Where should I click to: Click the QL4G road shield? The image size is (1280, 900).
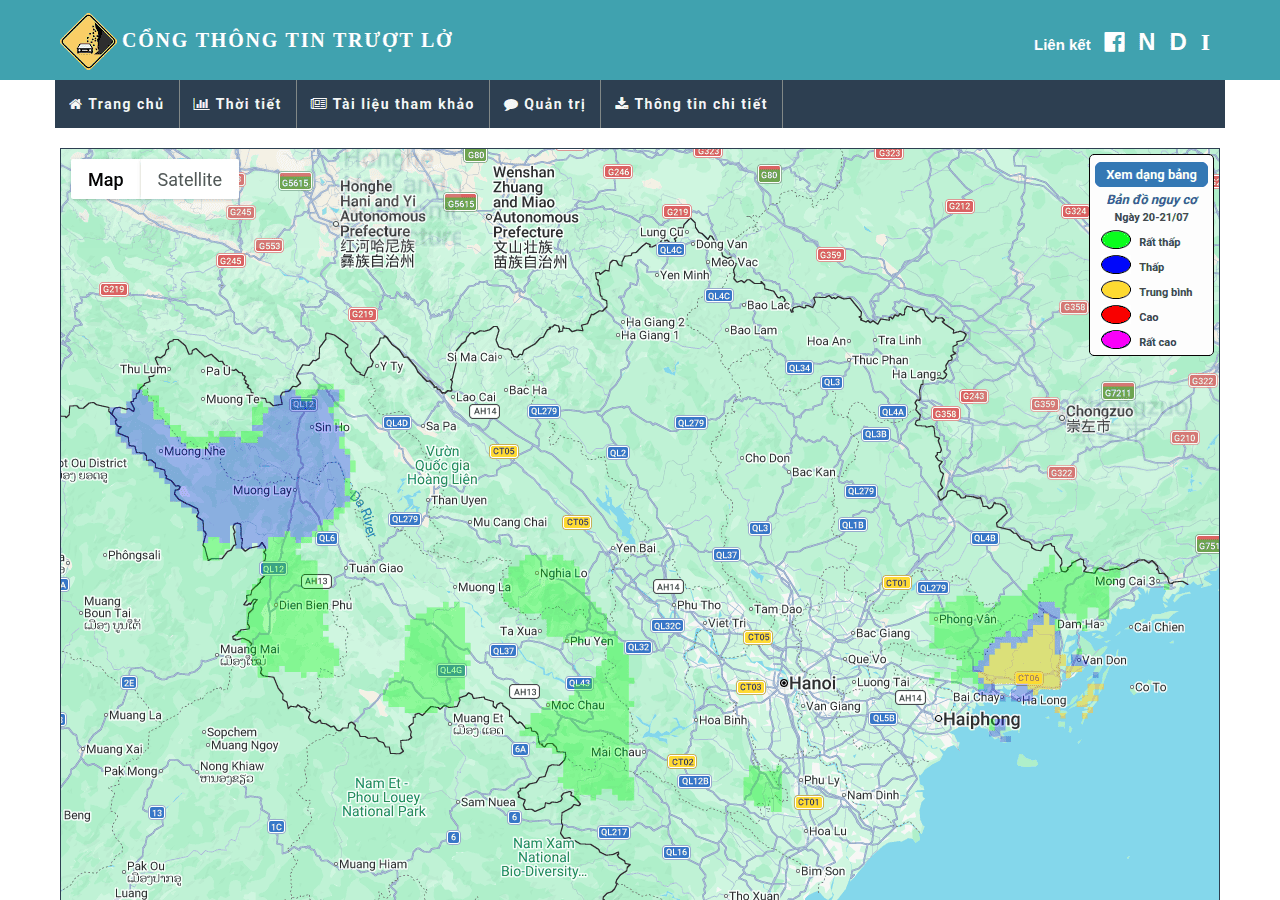coord(451,670)
